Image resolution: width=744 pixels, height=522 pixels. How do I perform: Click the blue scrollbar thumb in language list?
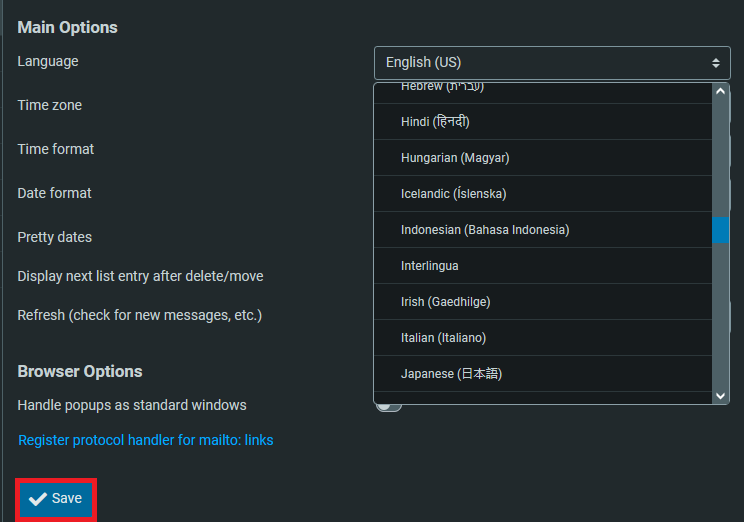tap(721, 230)
